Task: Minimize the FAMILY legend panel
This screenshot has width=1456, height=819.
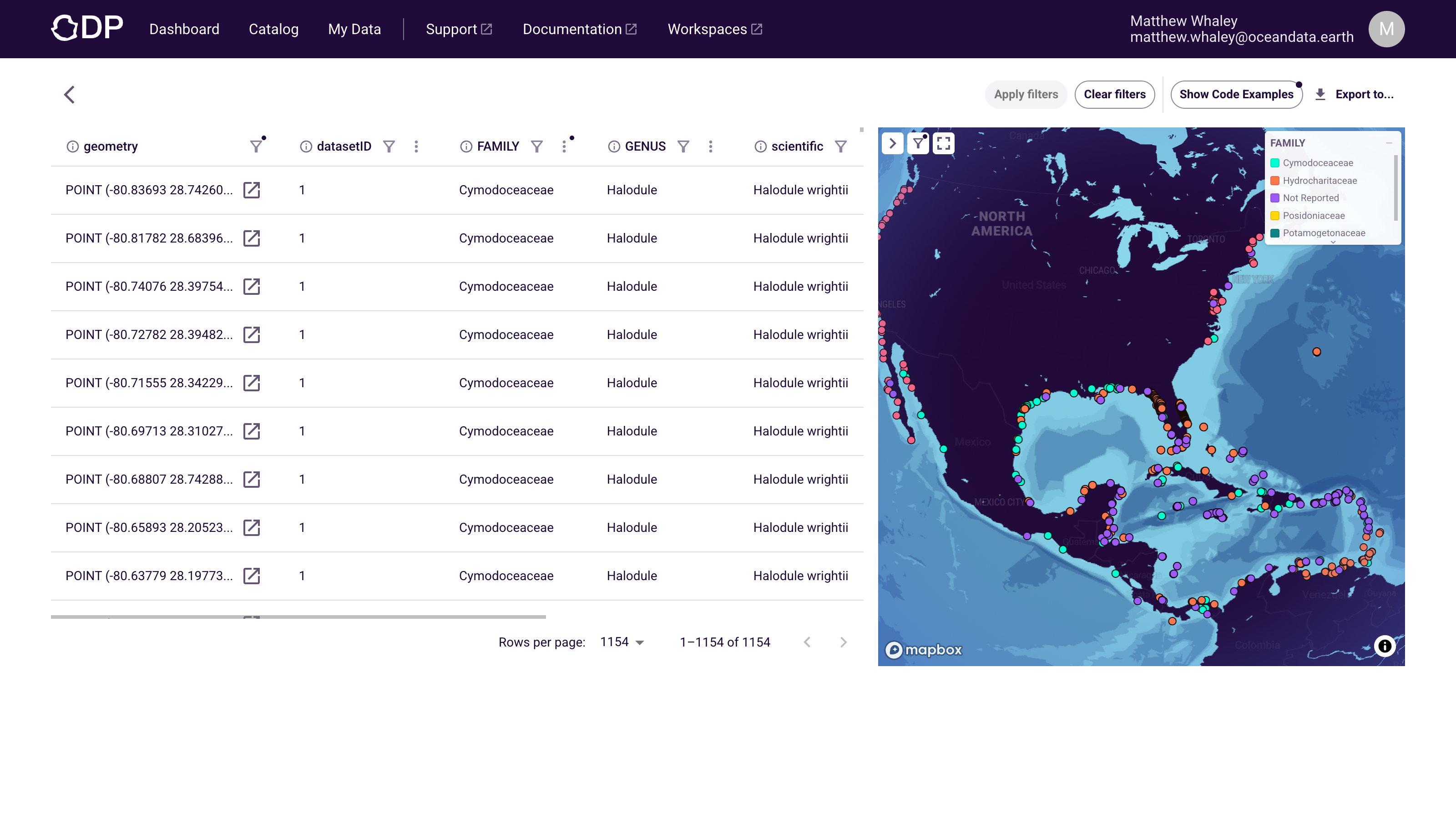Action: (x=1389, y=143)
